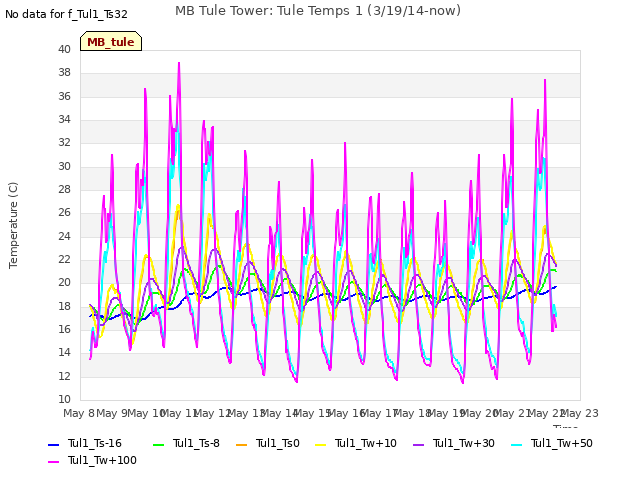
Task: Click the 32 y-axis tick label
Action: point(64,143)
